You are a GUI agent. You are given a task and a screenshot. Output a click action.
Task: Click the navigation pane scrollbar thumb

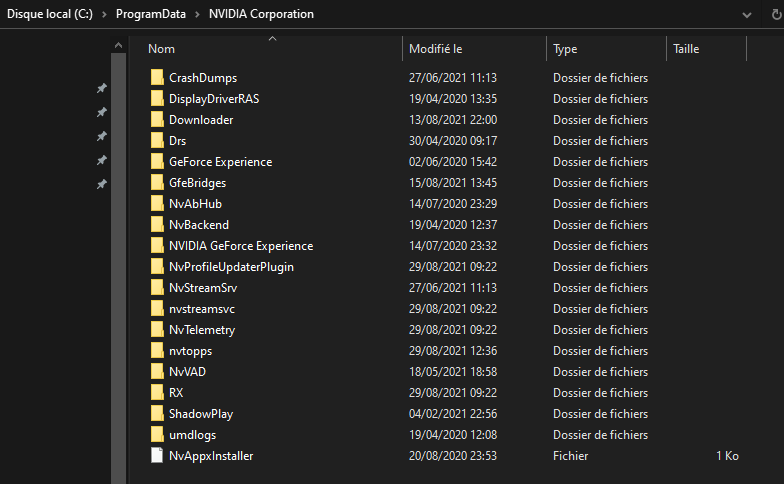tap(118, 268)
